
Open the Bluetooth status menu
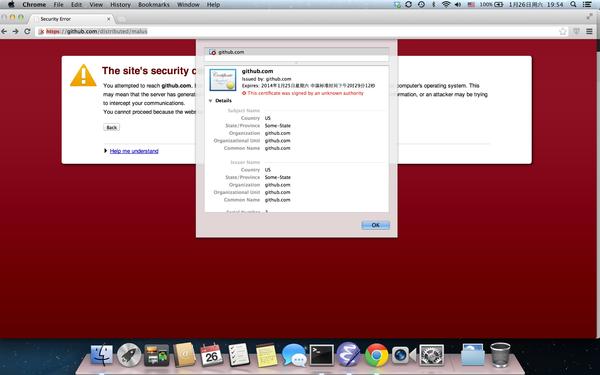[434, 5]
